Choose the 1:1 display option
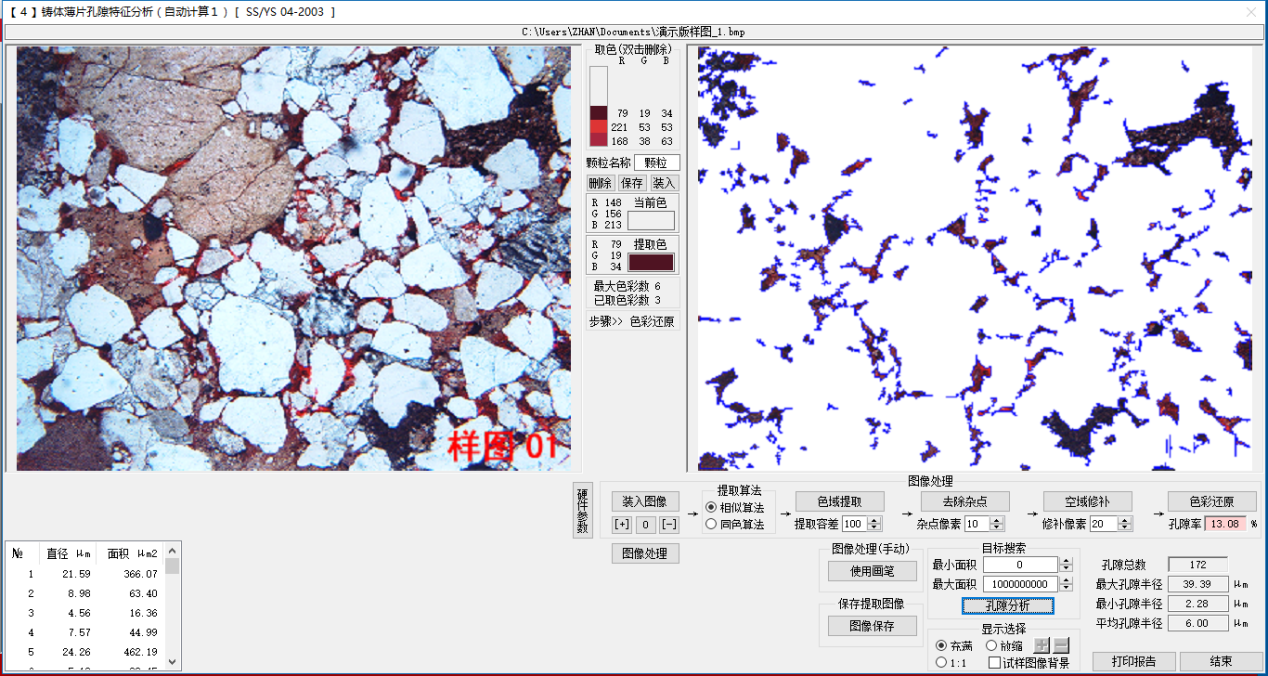The image size is (1268, 676). [942, 663]
